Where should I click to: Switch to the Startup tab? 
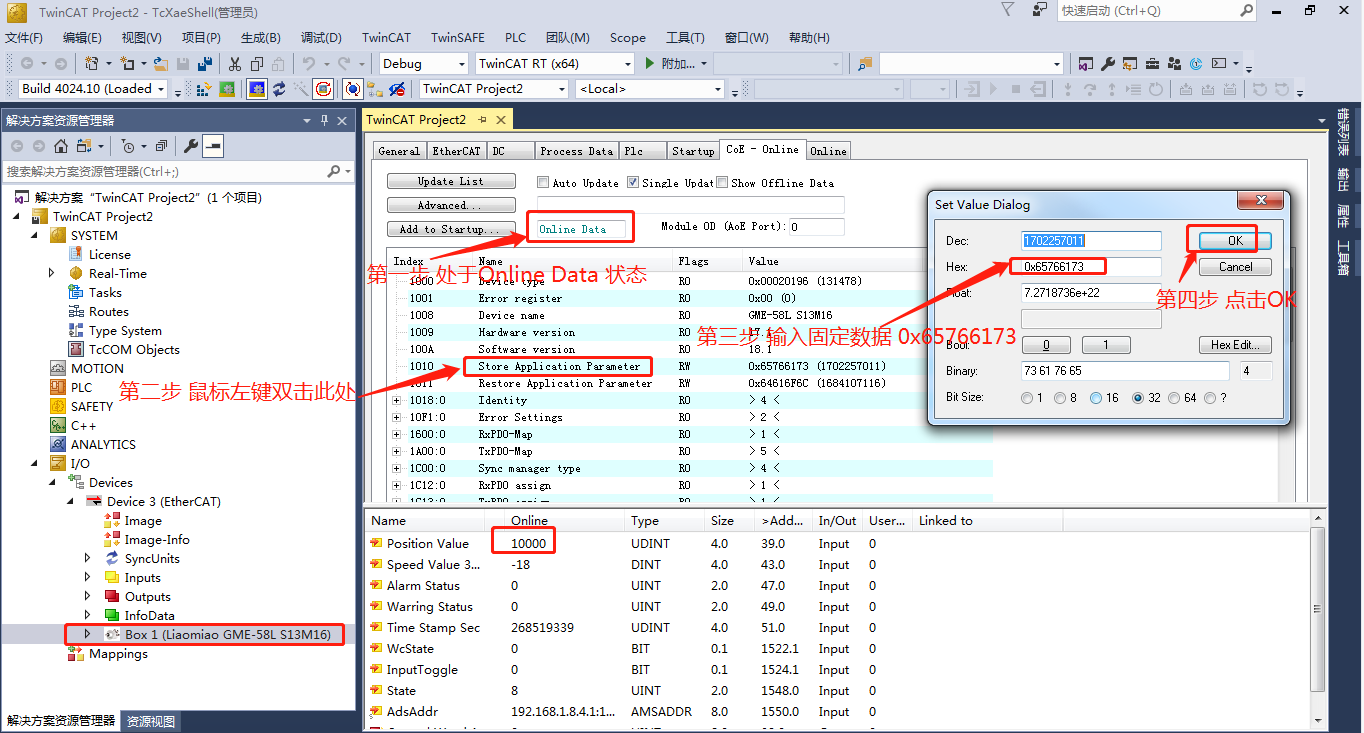click(x=693, y=151)
